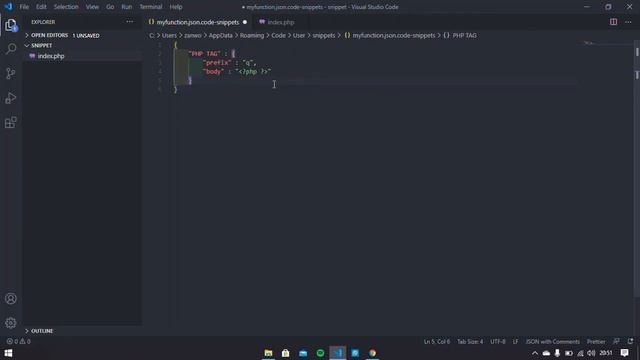Click the Prettier status bar item

tap(596, 341)
